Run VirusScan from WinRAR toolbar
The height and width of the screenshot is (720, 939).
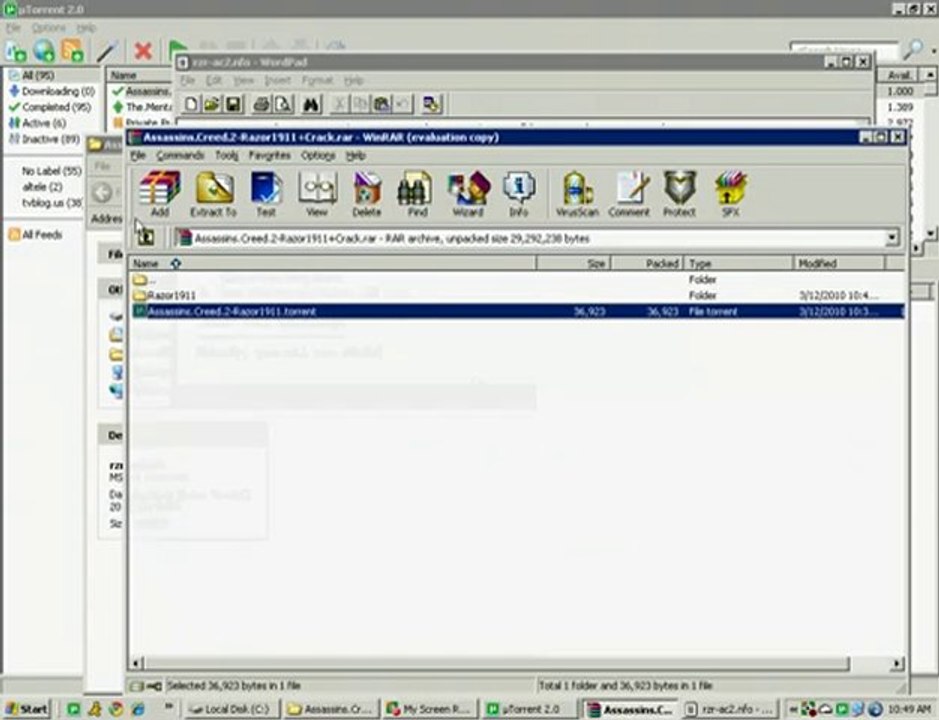coord(577,193)
